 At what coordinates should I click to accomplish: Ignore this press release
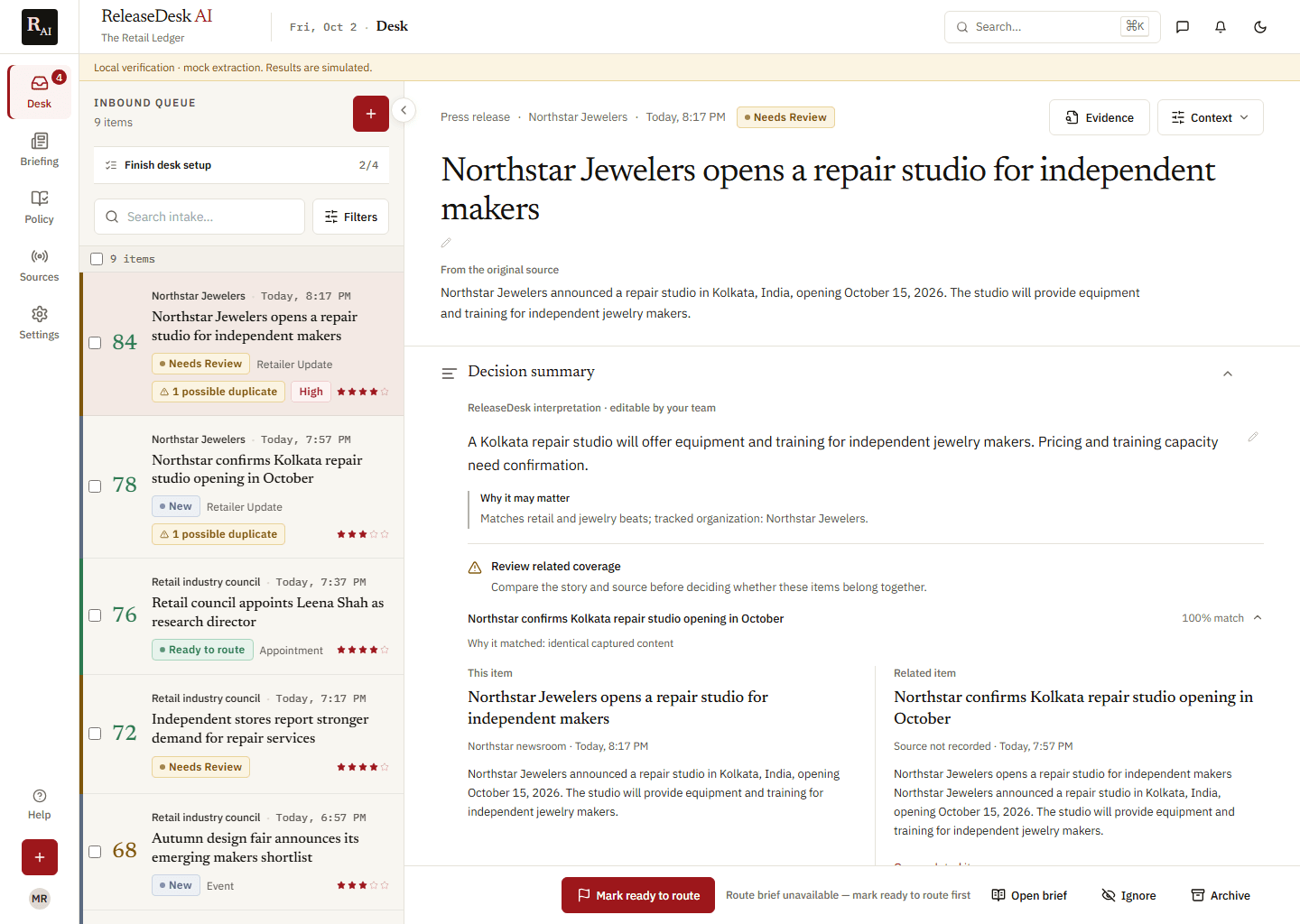[x=1128, y=895]
